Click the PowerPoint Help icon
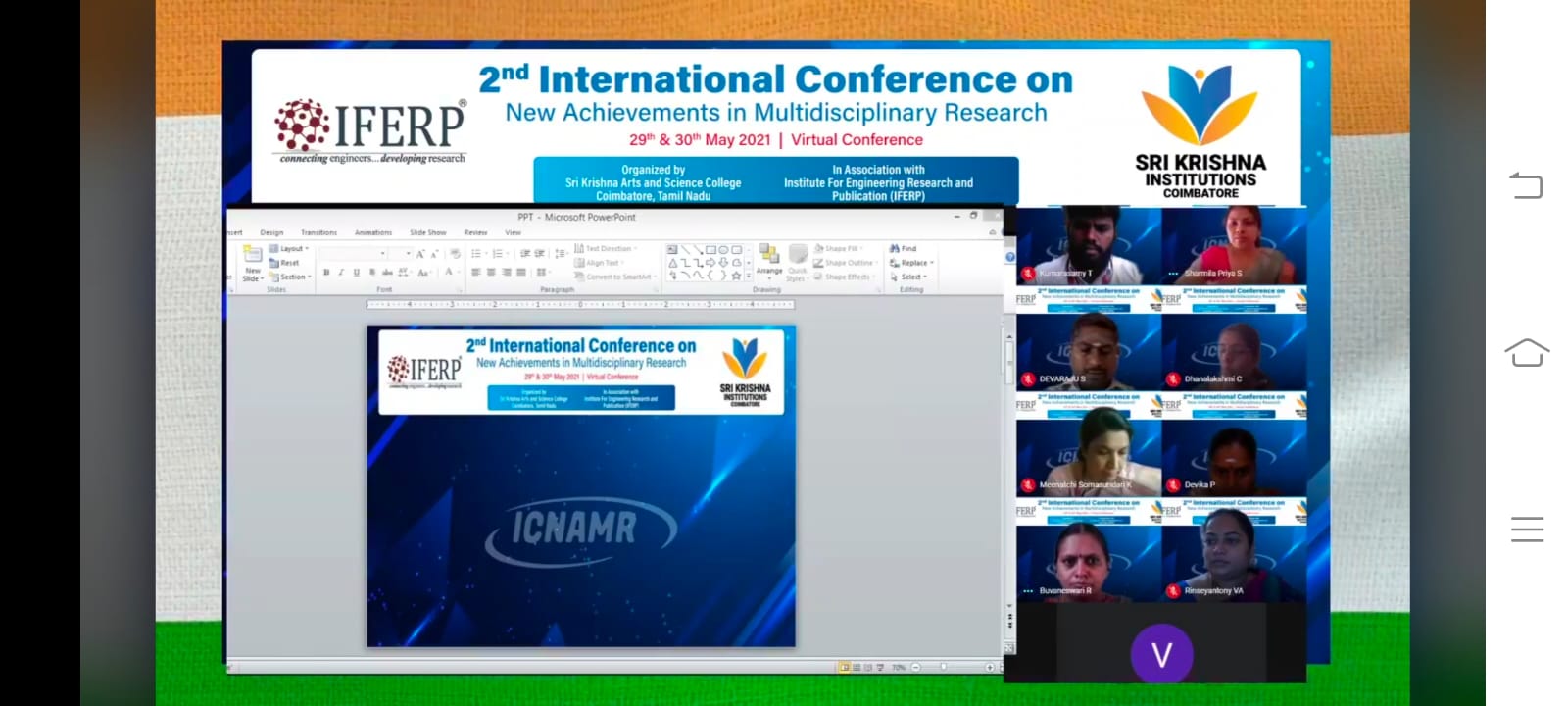This screenshot has width=1568, height=706. pyautogui.click(x=1010, y=257)
